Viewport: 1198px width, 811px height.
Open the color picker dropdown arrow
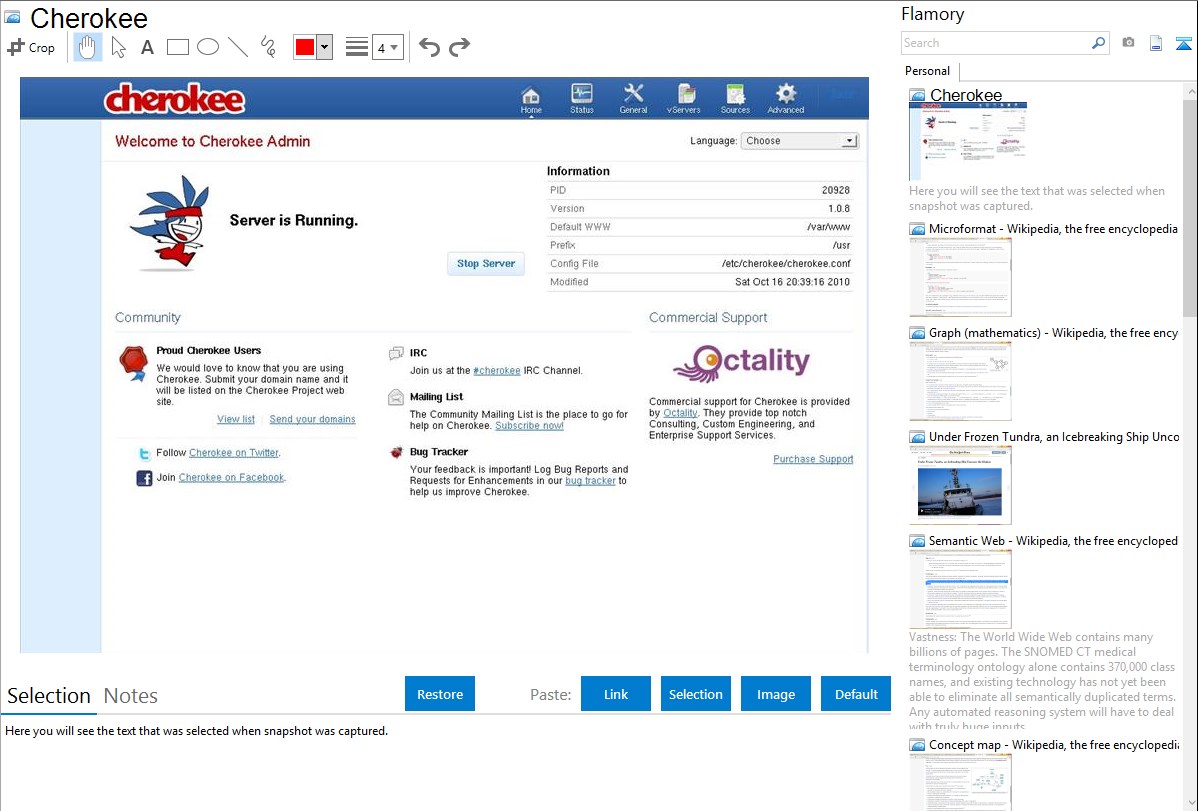click(x=325, y=47)
